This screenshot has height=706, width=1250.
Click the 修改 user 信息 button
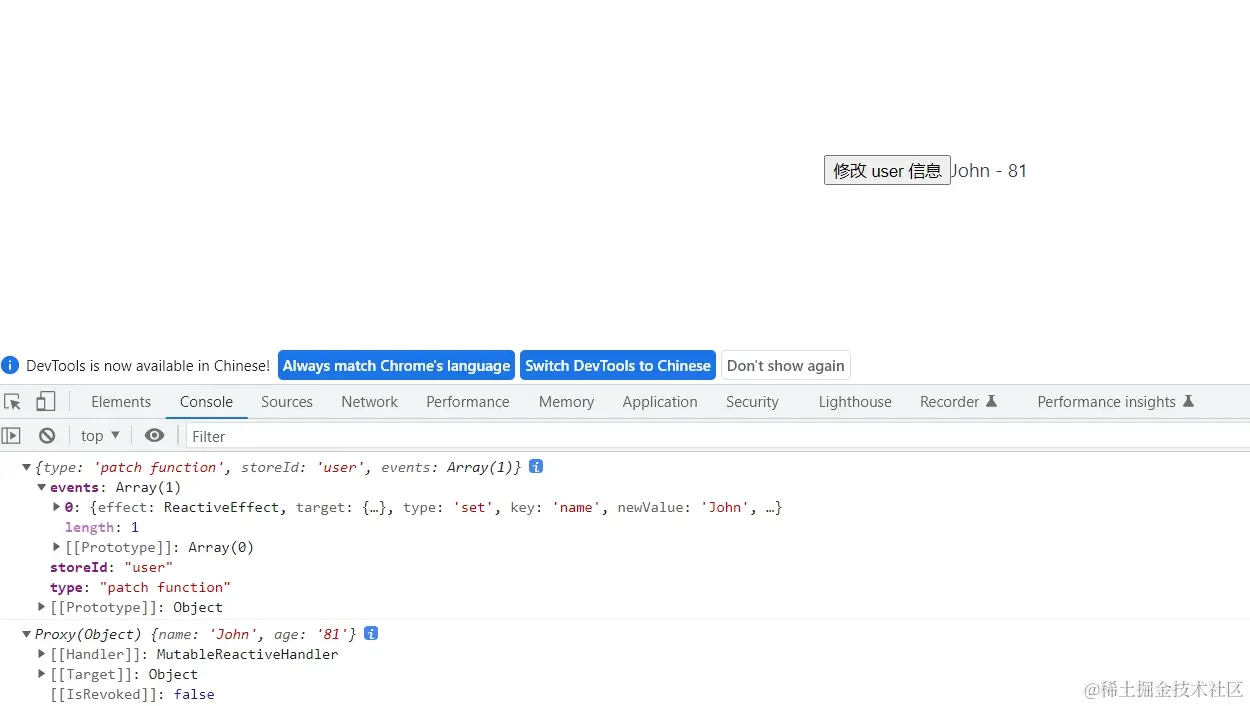[x=887, y=170]
